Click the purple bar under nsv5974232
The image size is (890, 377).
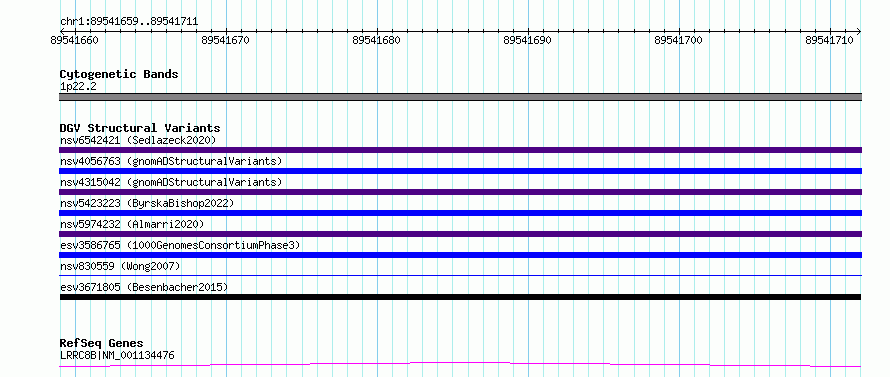pos(460,234)
